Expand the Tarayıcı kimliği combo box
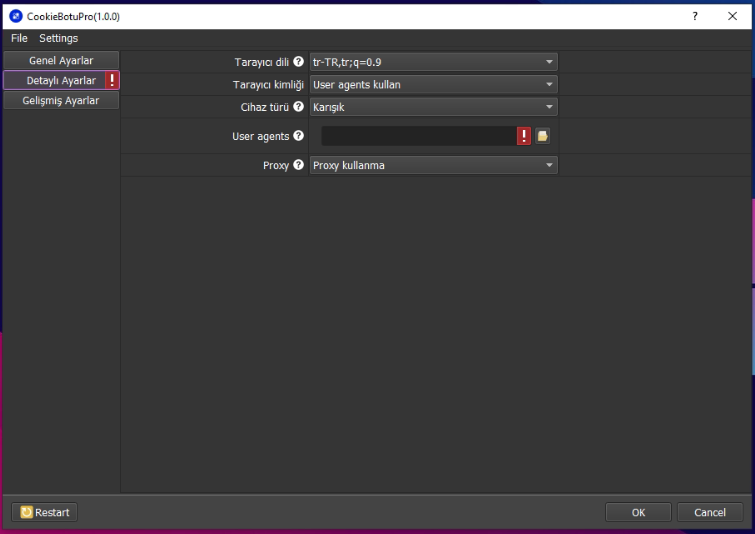Viewport: 755px width, 534px height. pyautogui.click(x=433, y=85)
